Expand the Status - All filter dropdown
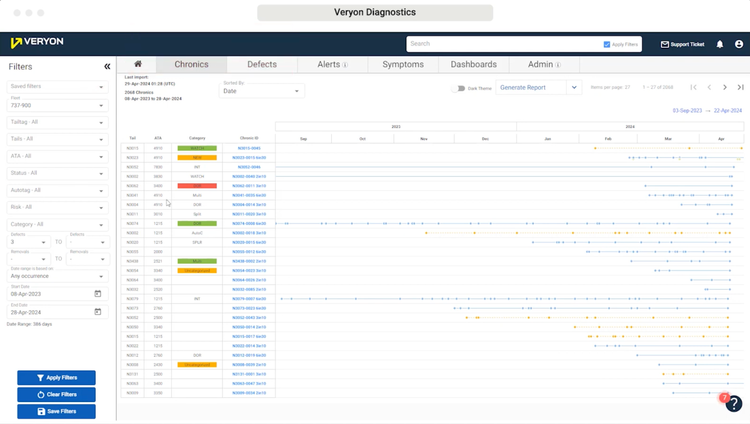Viewport: 750px width, 424px height. point(56,173)
